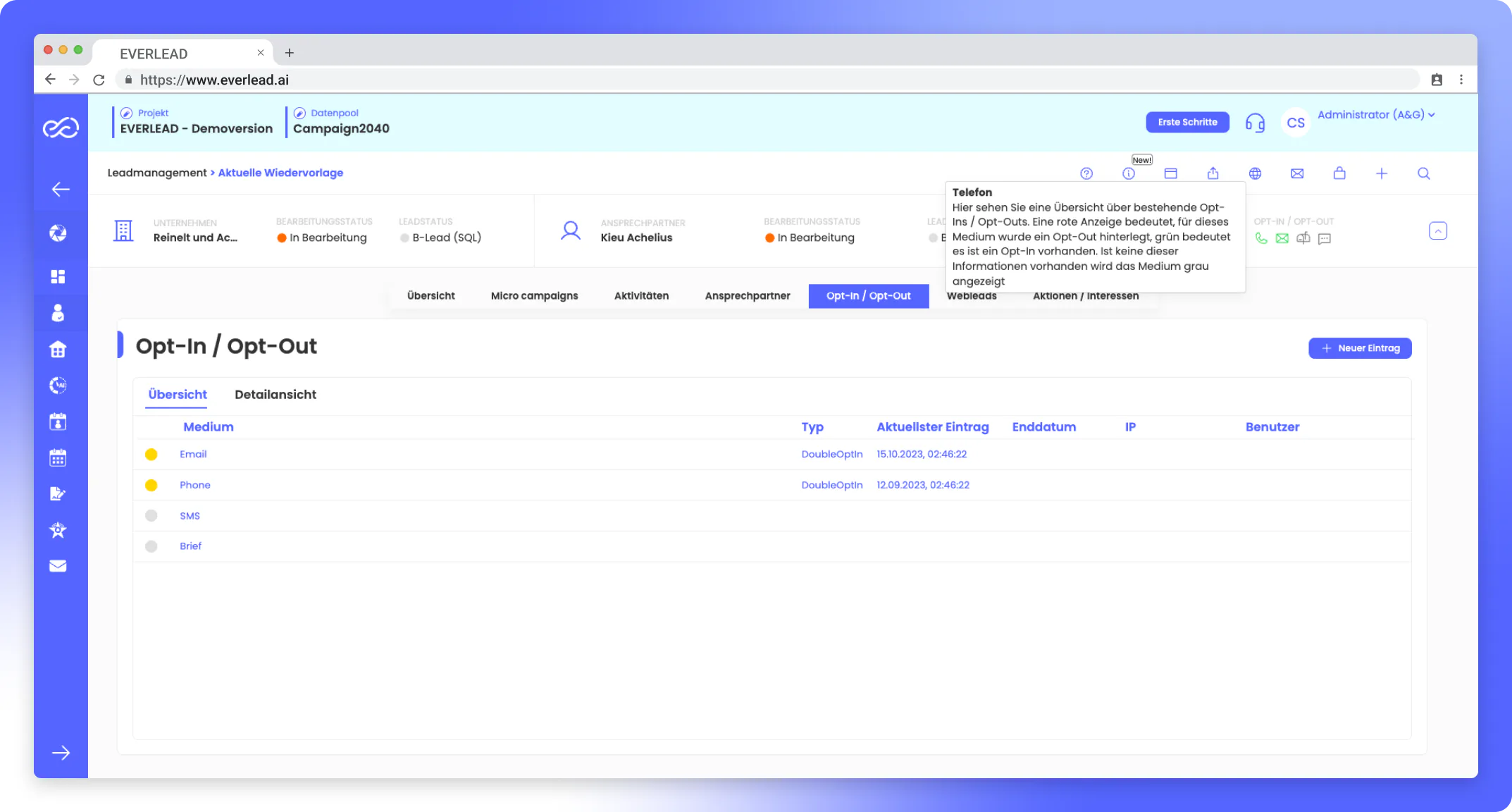Click the sidebar back arrow icon
This screenshot has width=1512, height=812.
[x=61, y=189]
